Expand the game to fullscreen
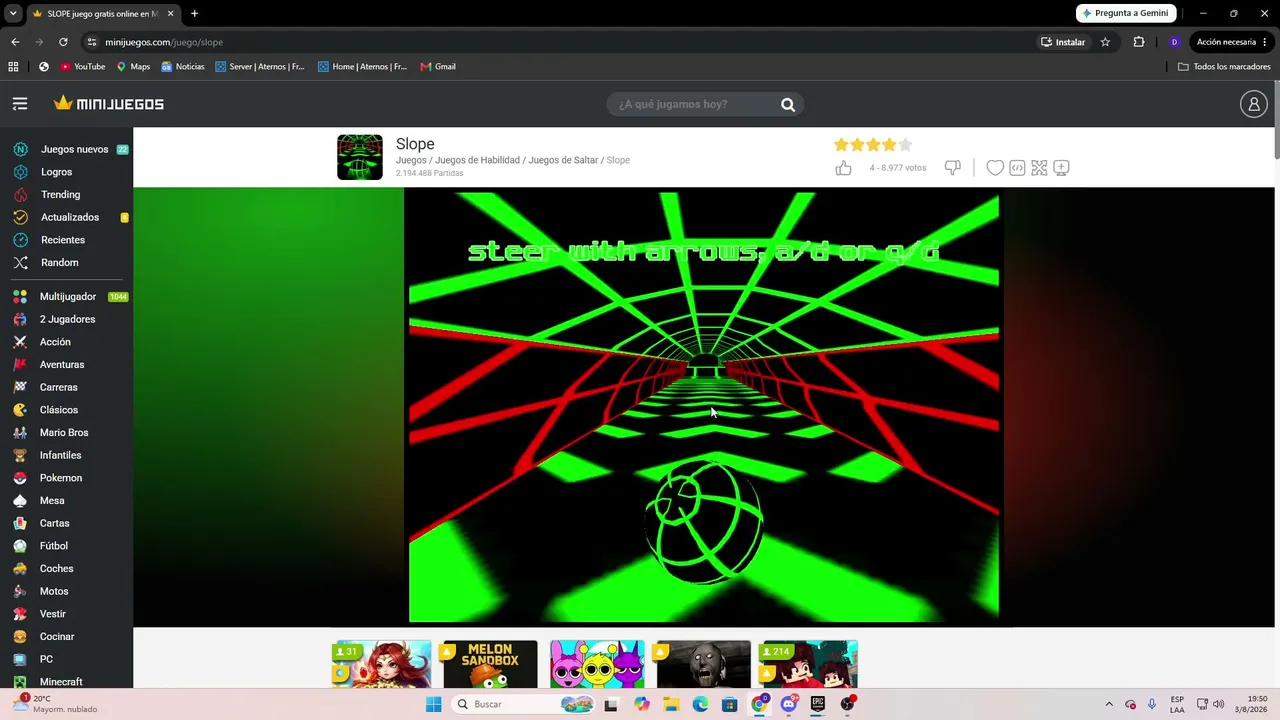 (x=1039, y=168)
